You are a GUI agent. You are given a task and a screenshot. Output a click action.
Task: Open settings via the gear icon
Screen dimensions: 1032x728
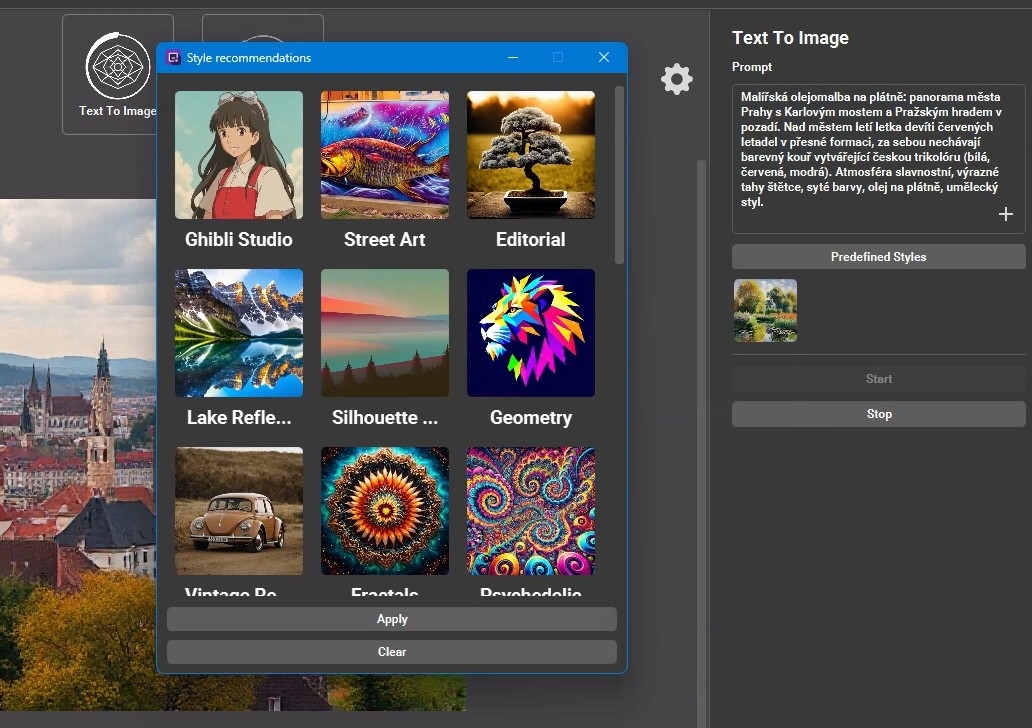pyautogui.click(x=677, y=79)
